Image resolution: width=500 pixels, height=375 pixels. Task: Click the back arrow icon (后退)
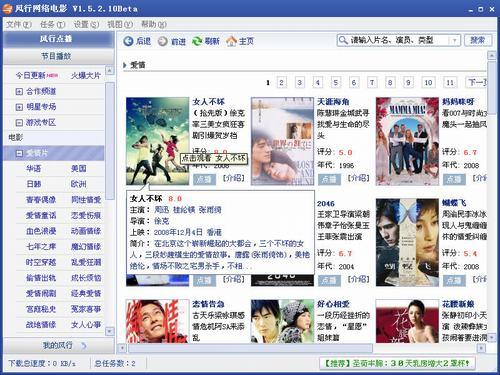coord(128,41)
